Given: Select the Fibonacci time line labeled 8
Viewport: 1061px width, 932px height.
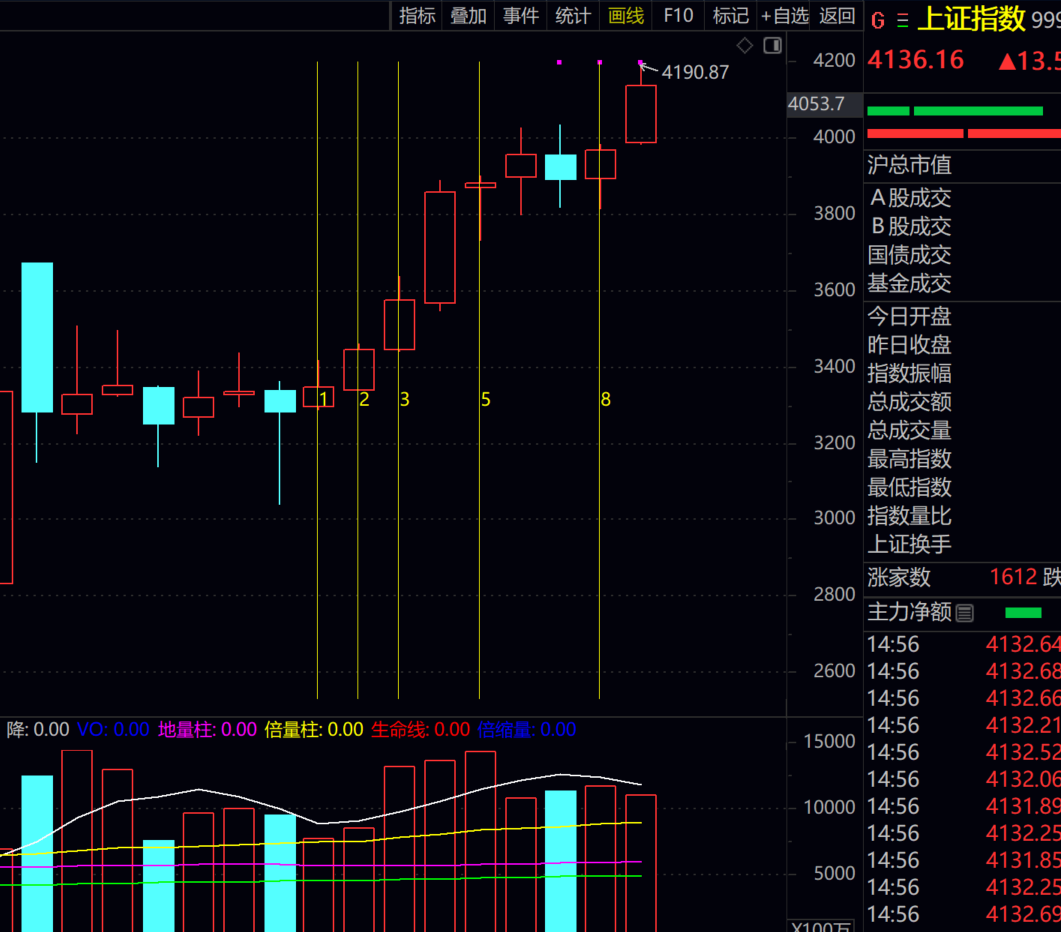Looking at the screenshot, I should pos(599,399).
